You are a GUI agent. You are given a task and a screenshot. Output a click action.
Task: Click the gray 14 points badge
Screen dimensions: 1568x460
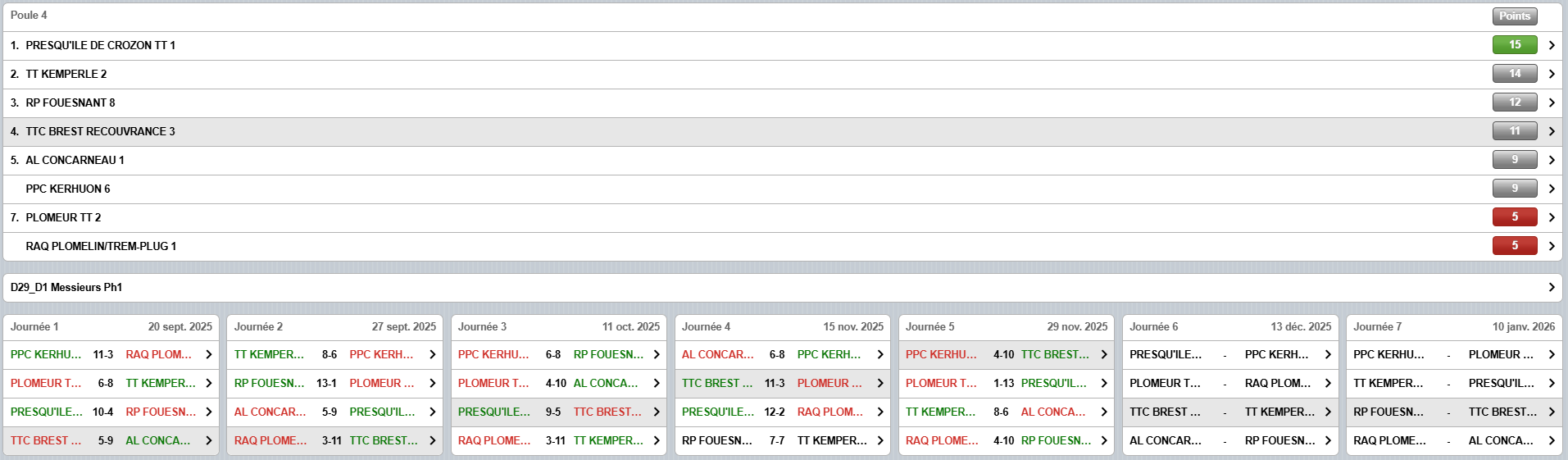click(x=1514, y=74)
